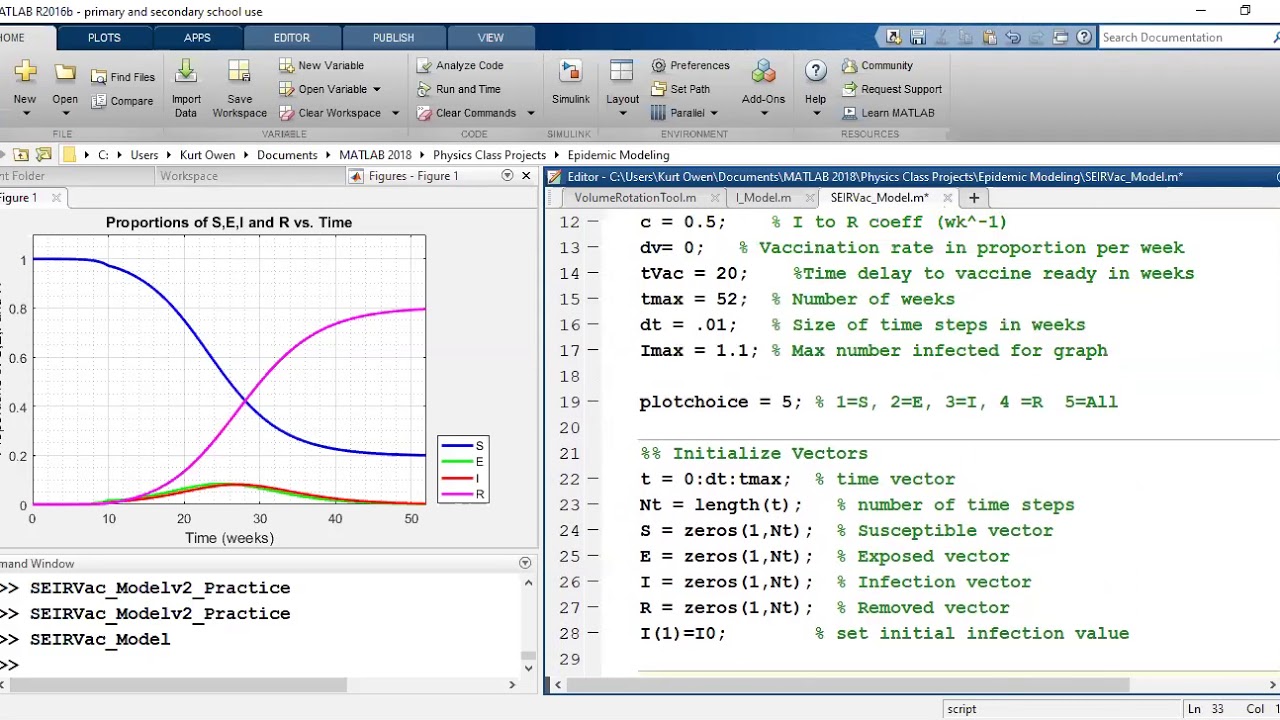Click Documents in the address path

[287, 155]
